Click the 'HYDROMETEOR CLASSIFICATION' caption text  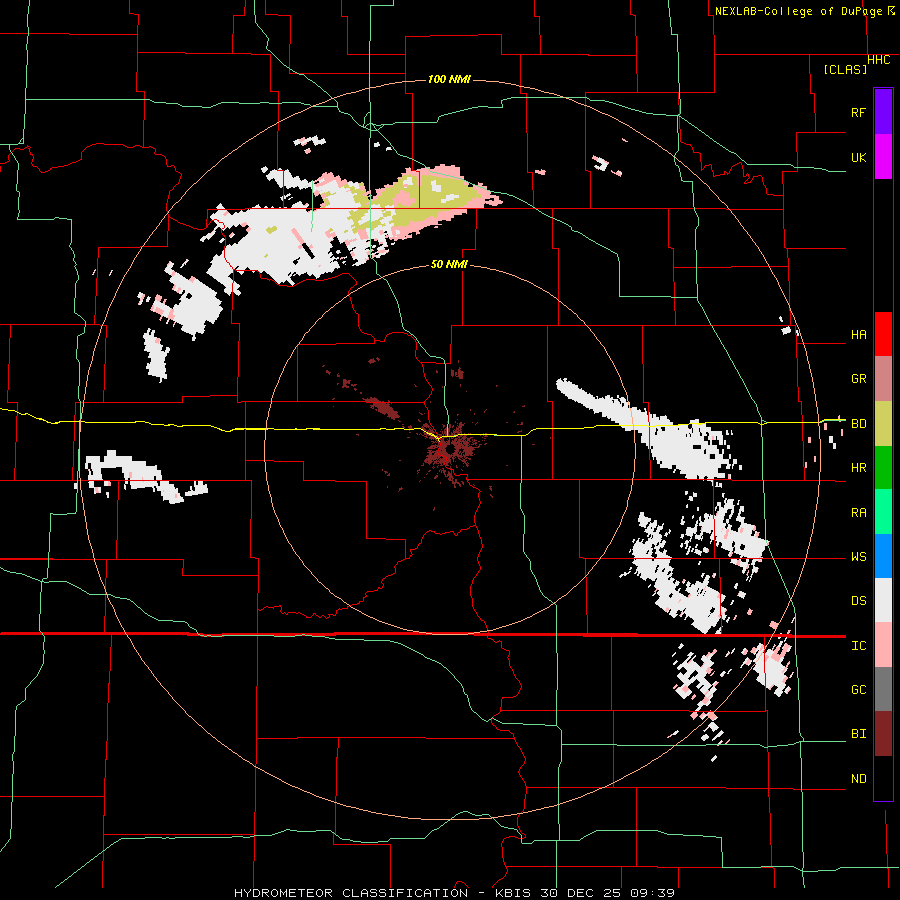click(x=351, y=893)
